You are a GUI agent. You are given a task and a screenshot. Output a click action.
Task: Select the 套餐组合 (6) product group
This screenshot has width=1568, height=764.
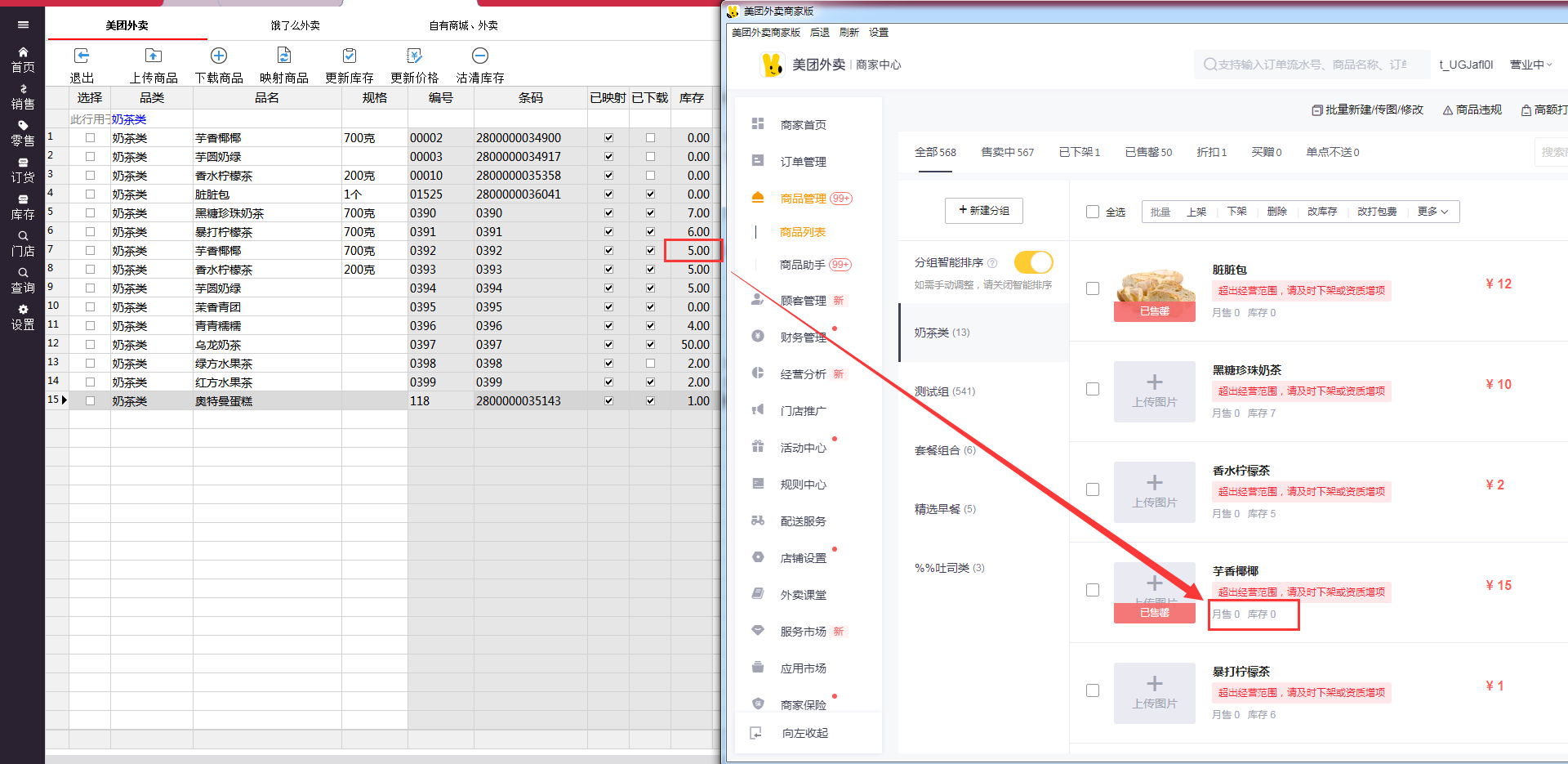coord(945,450)
